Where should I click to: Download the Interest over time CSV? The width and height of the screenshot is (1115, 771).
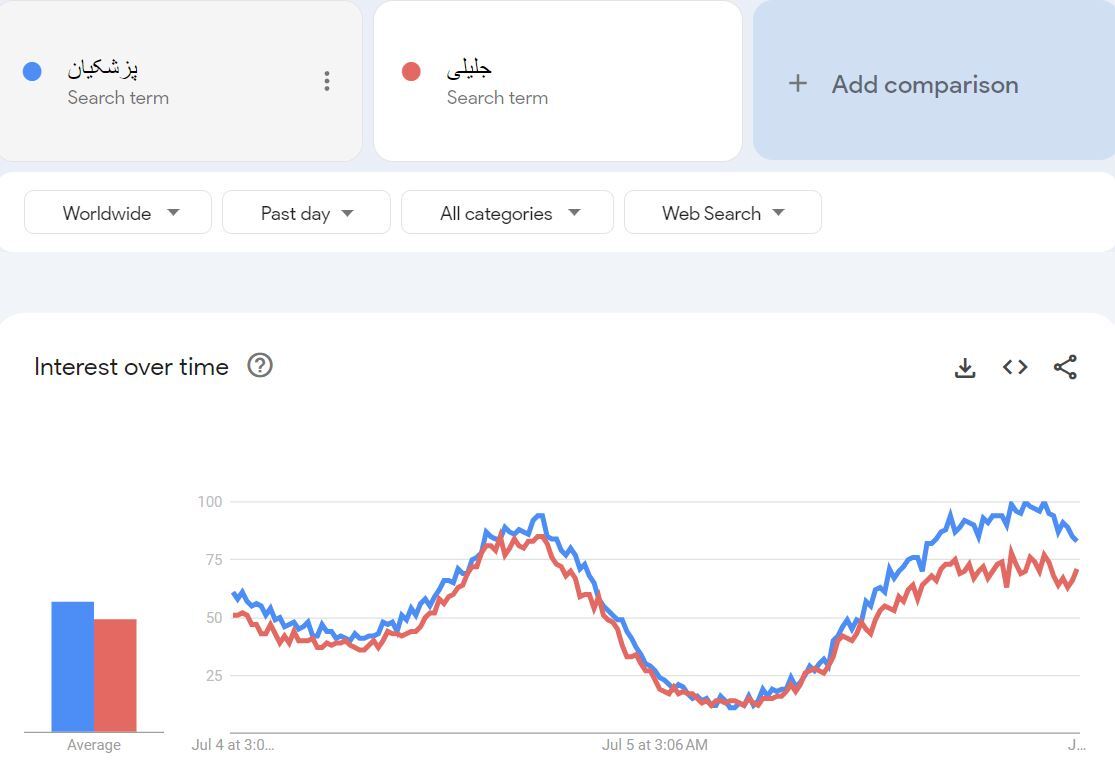pos(964,368)
